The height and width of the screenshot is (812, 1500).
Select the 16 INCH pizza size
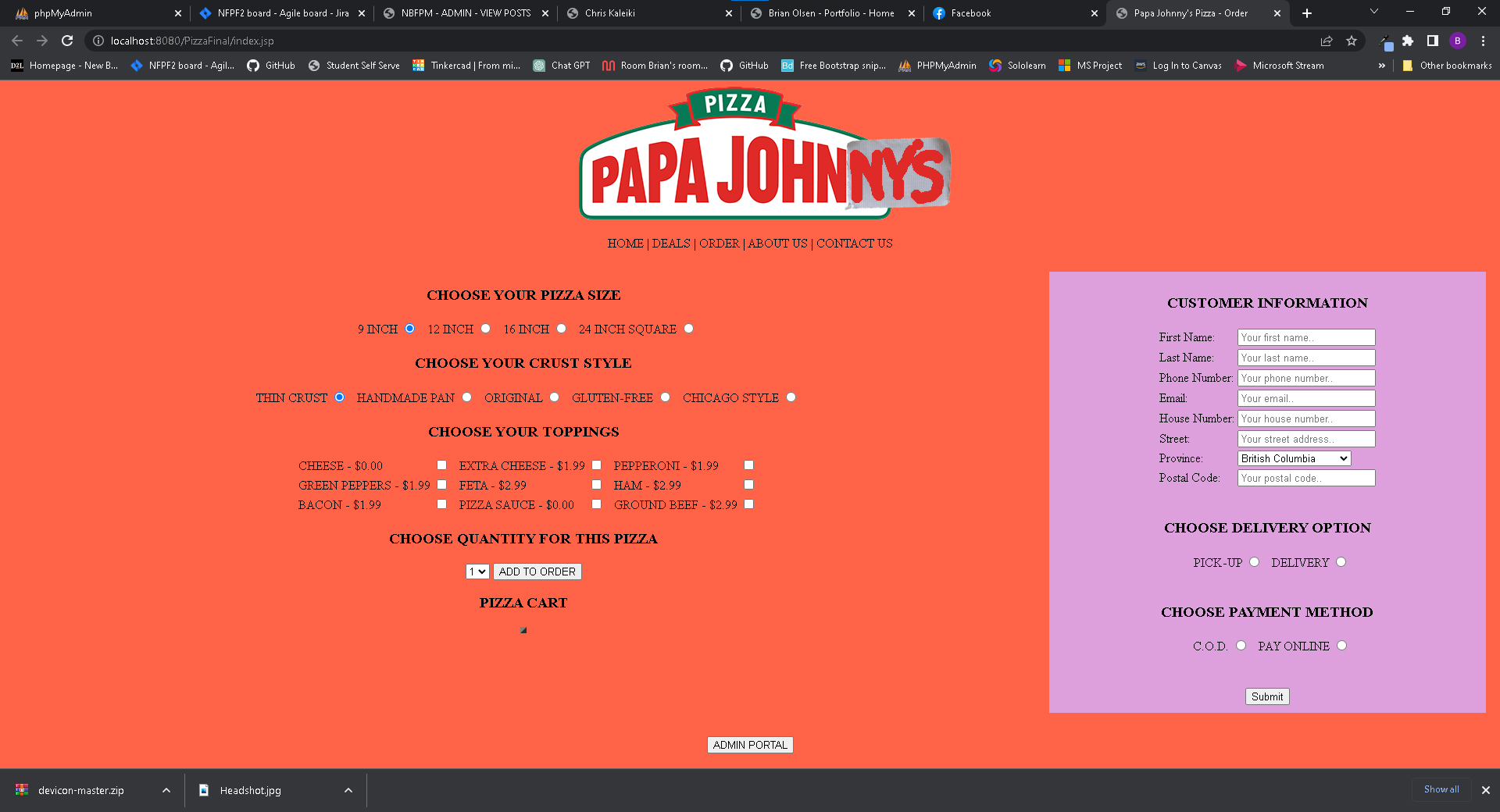(x=561, y=329)
